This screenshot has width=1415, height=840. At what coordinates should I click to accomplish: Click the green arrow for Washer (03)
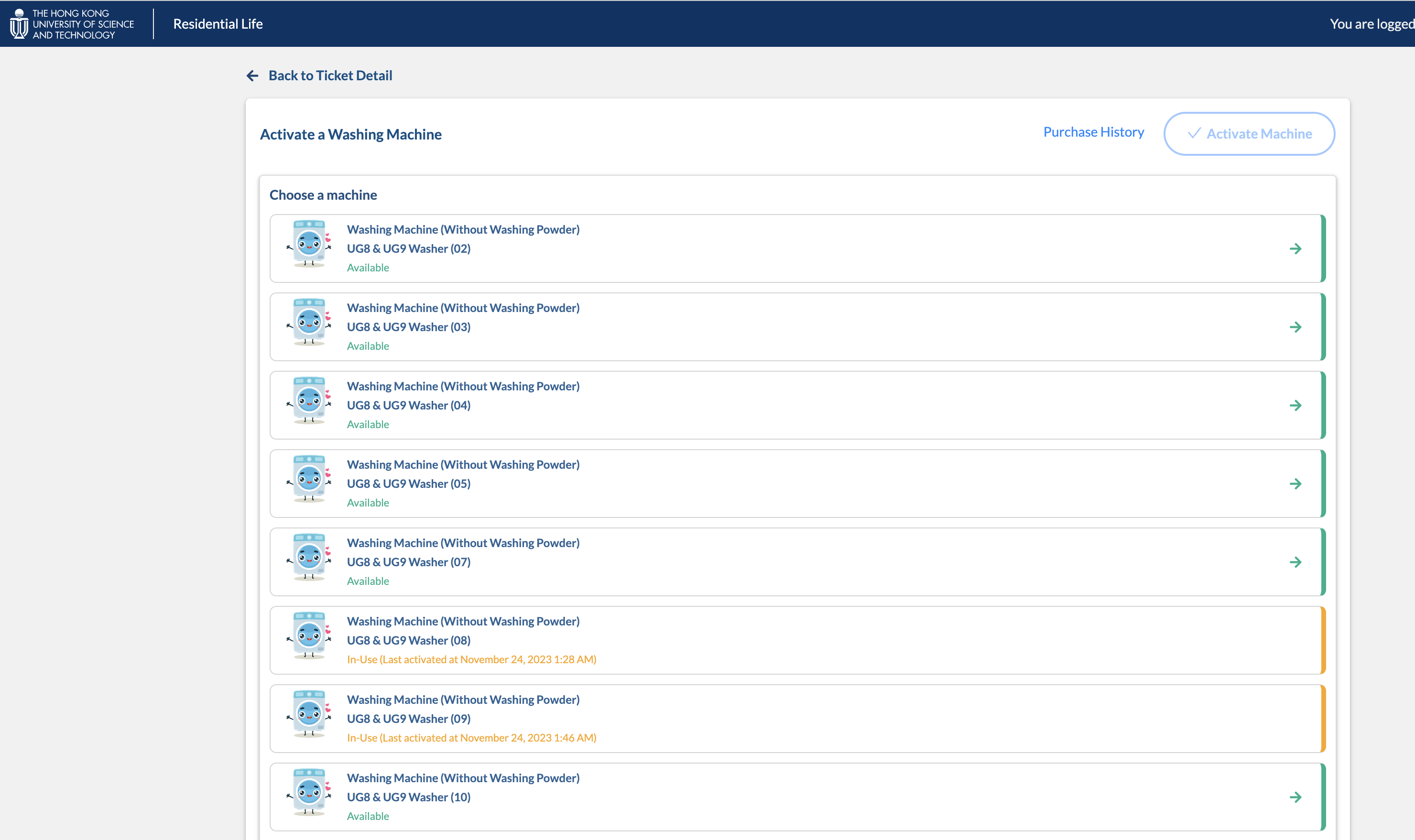(1296, 326)
